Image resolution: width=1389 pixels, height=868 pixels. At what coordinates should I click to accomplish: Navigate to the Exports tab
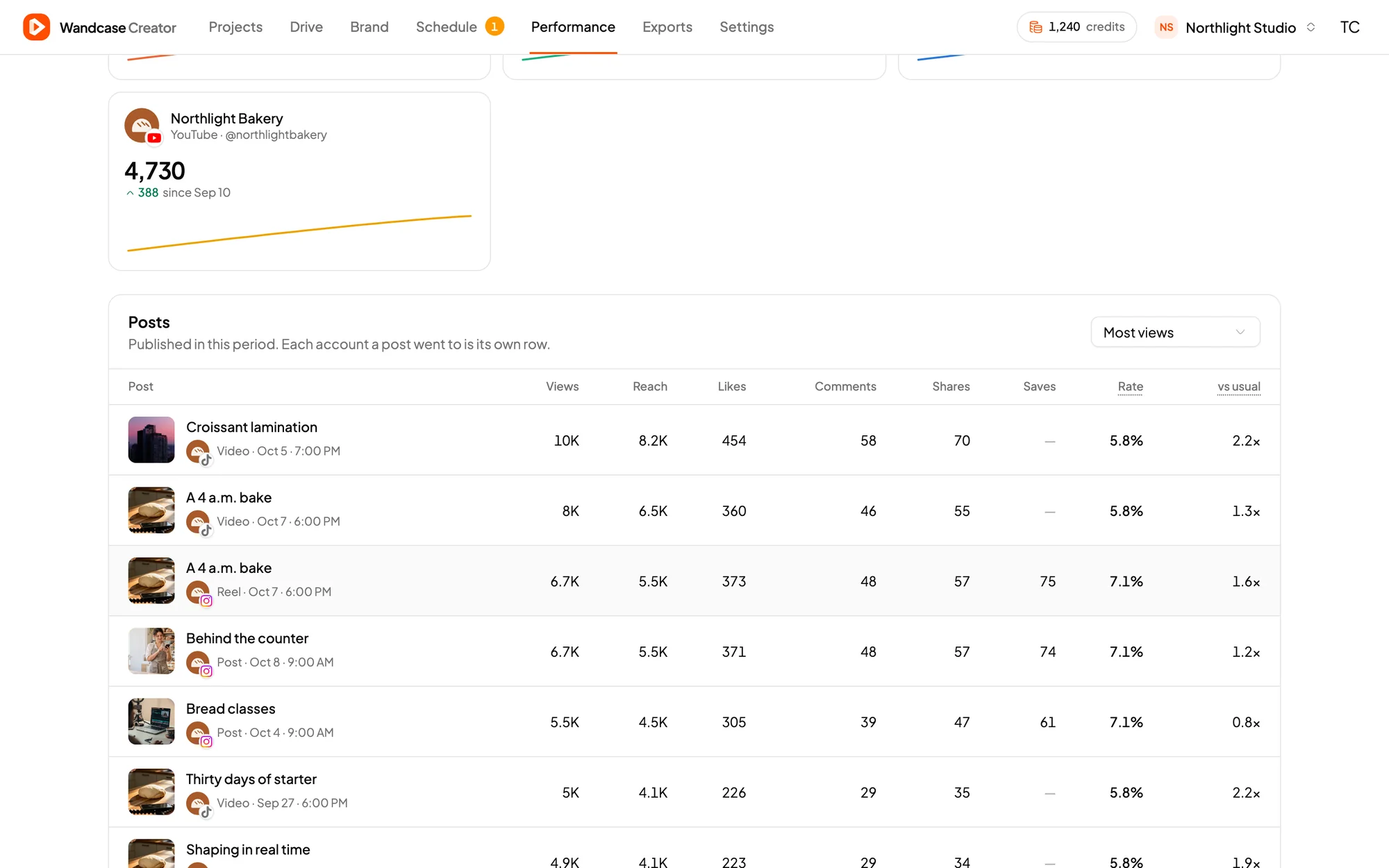click(667, 27)
